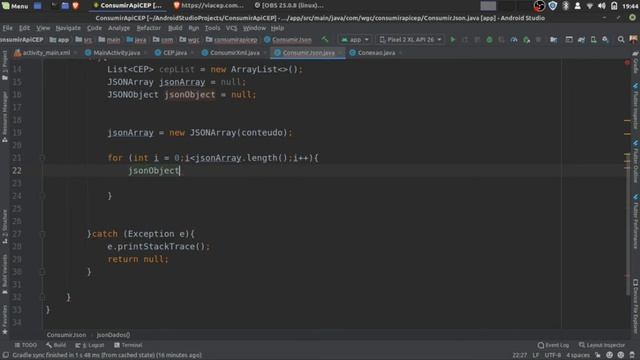Viewport: 640px width, 360px height.
Task: Click the Stop button in the toolbar
Action: (538, 40)
